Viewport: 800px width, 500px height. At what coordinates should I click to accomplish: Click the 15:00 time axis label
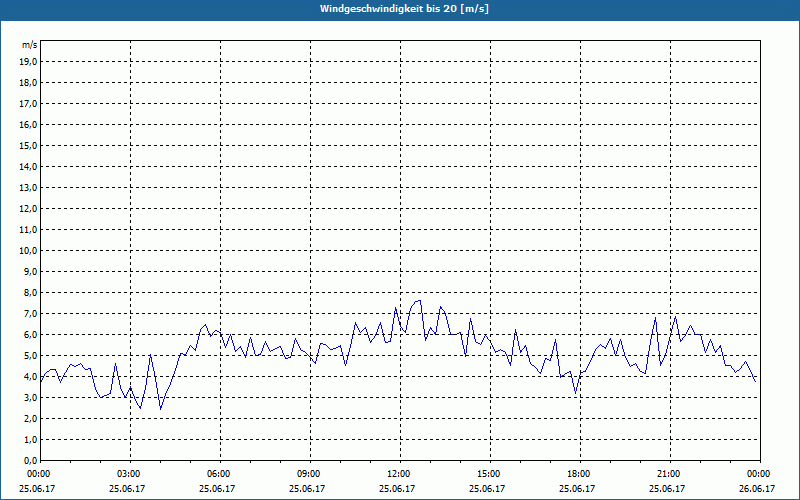click(490, 474)
